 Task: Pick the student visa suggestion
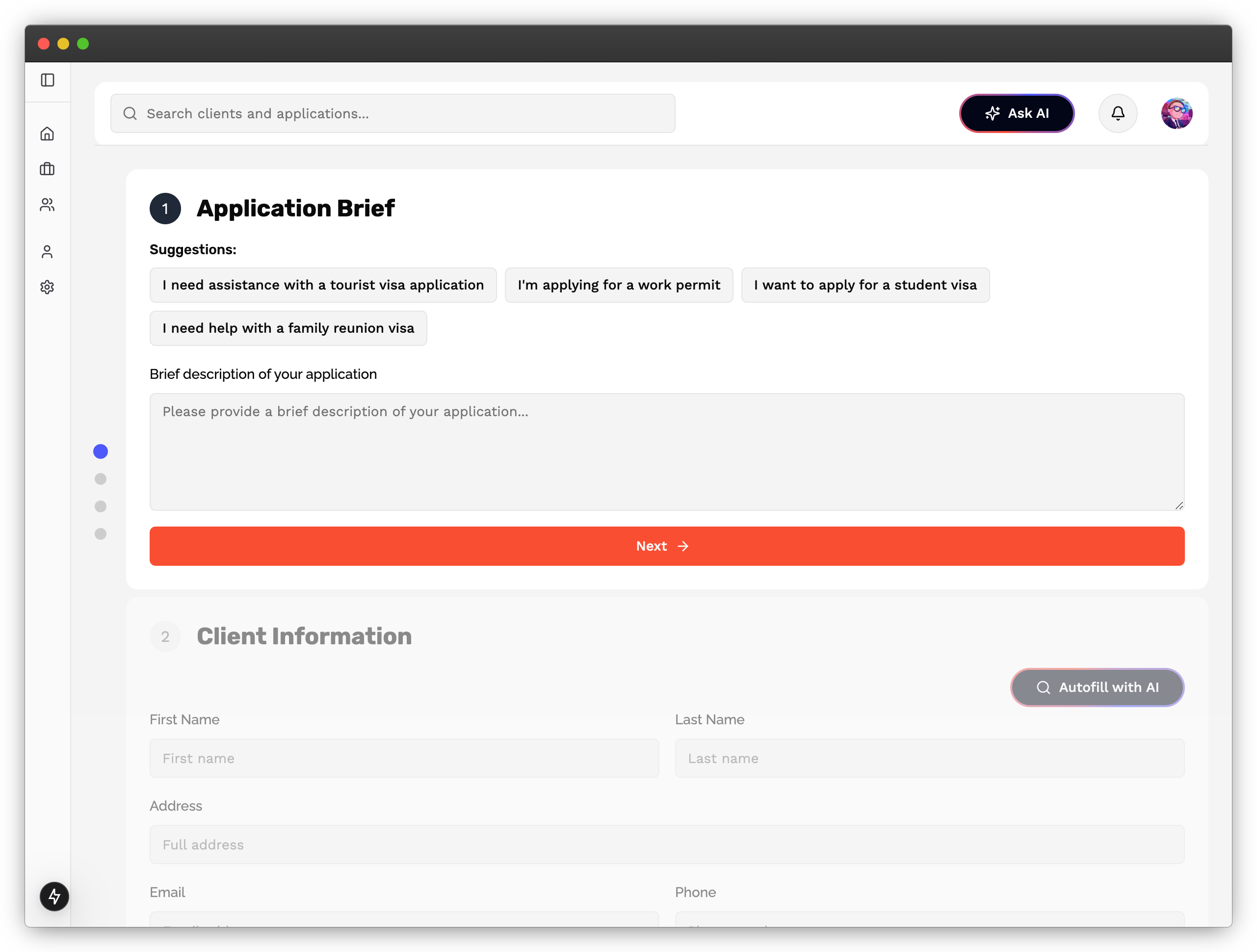coord(865,285)
